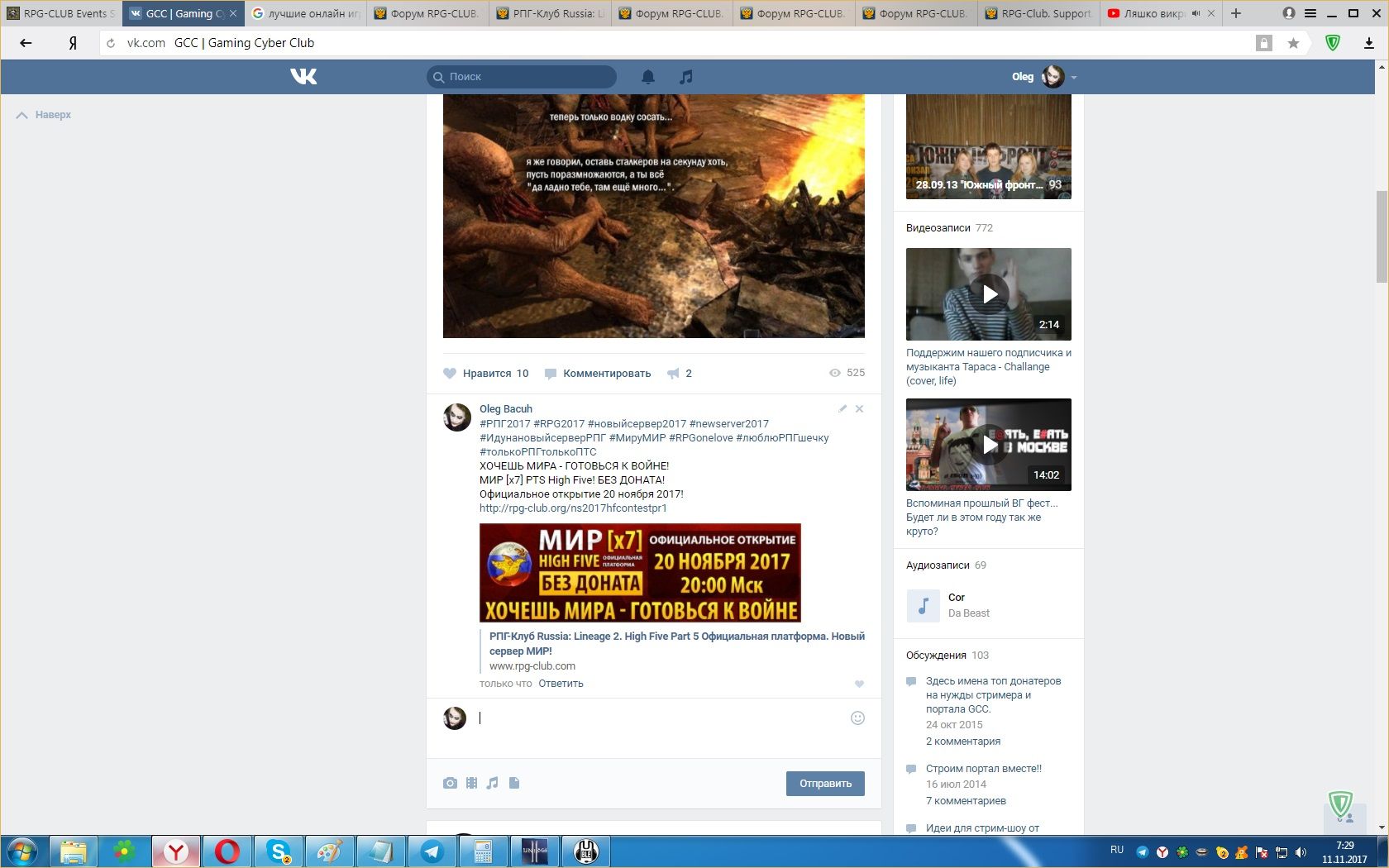Viewport: 1389px width, 868px height.
Task: Open VK notifications bell
Action: [x=648, y=77]
